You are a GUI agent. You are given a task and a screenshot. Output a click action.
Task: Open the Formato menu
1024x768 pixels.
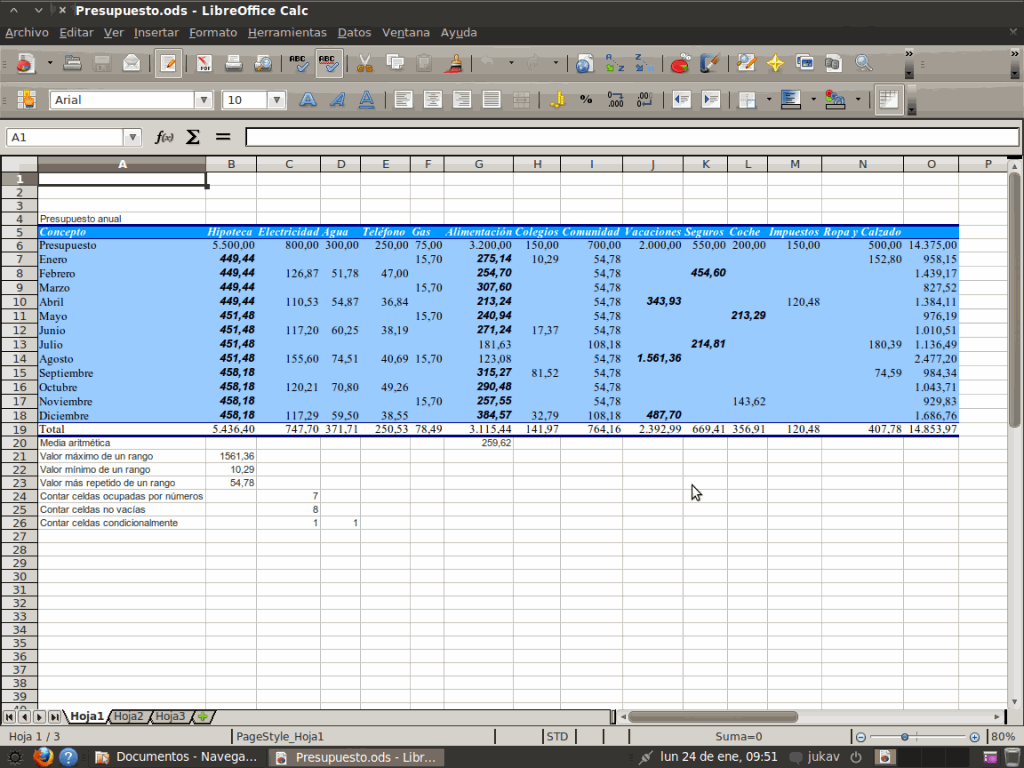pyautogui.click(x=213, y=32)
